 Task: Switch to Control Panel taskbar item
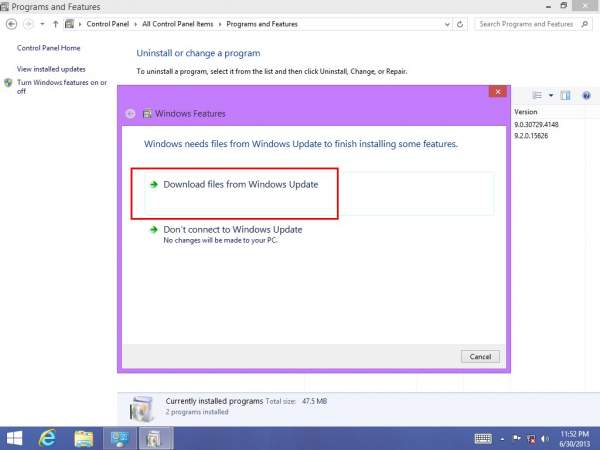(119, 439)
